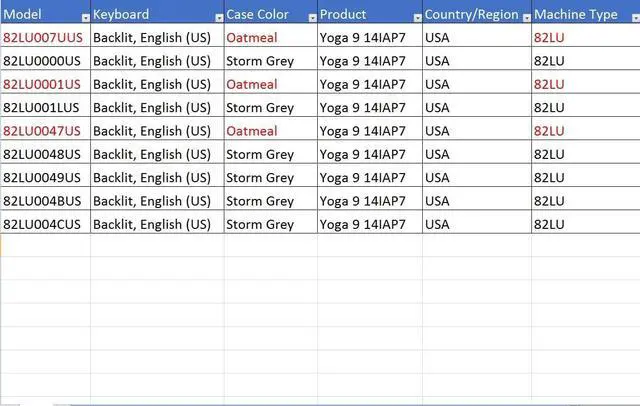Open the Country/Region filter dropdown
Viewport: 640px width, 406px height.
(527, 18)
